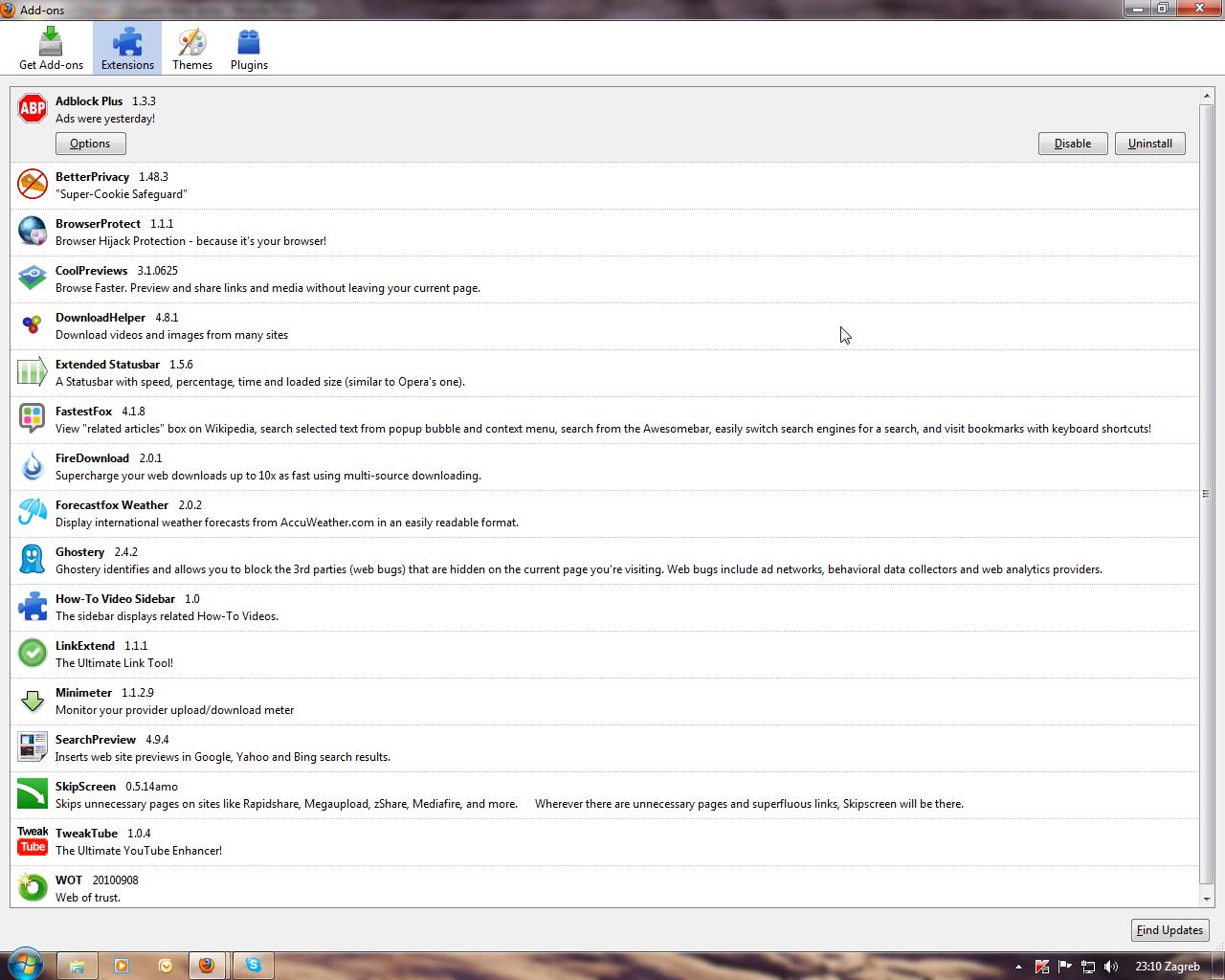Click the extension list scroll down arrow
The image size is (1225, 980).
tap(1206, 899)
